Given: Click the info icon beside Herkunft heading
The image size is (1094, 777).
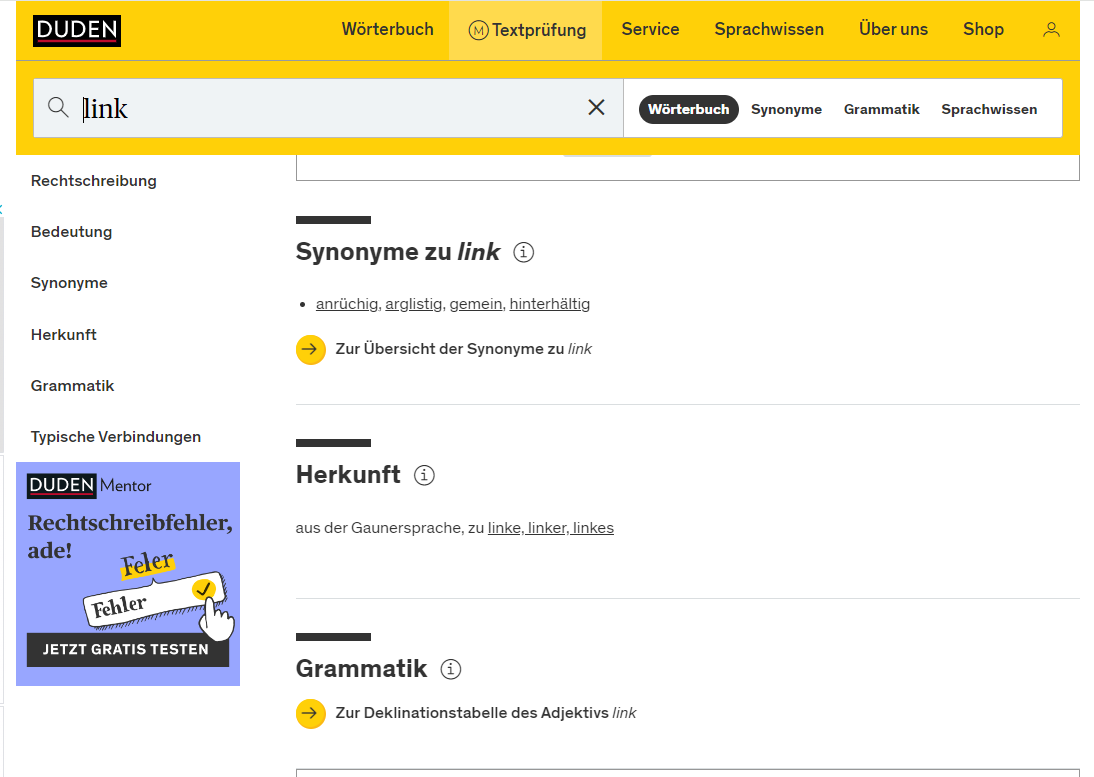Looking at the screenshot, I should coord(424,475).
